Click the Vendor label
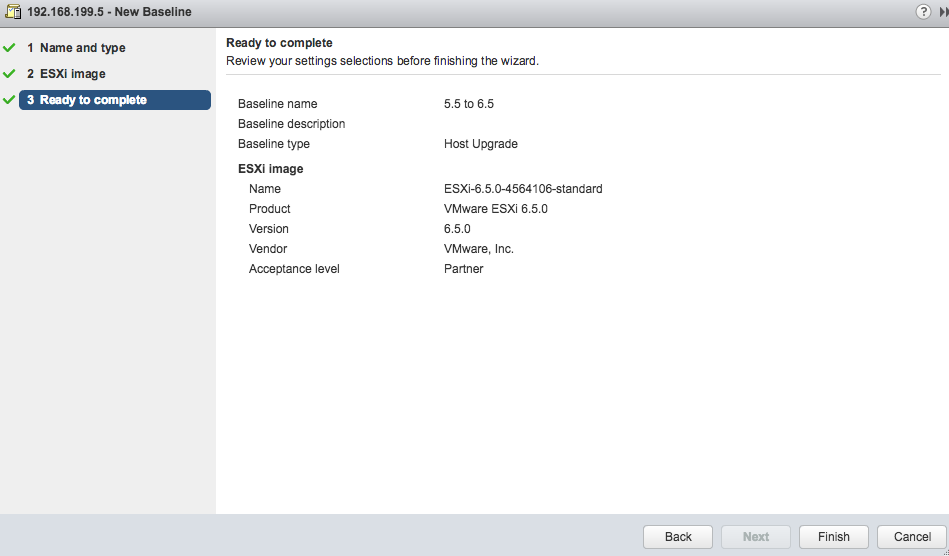Screen dimensions: 949x556 tap(268, 249)
